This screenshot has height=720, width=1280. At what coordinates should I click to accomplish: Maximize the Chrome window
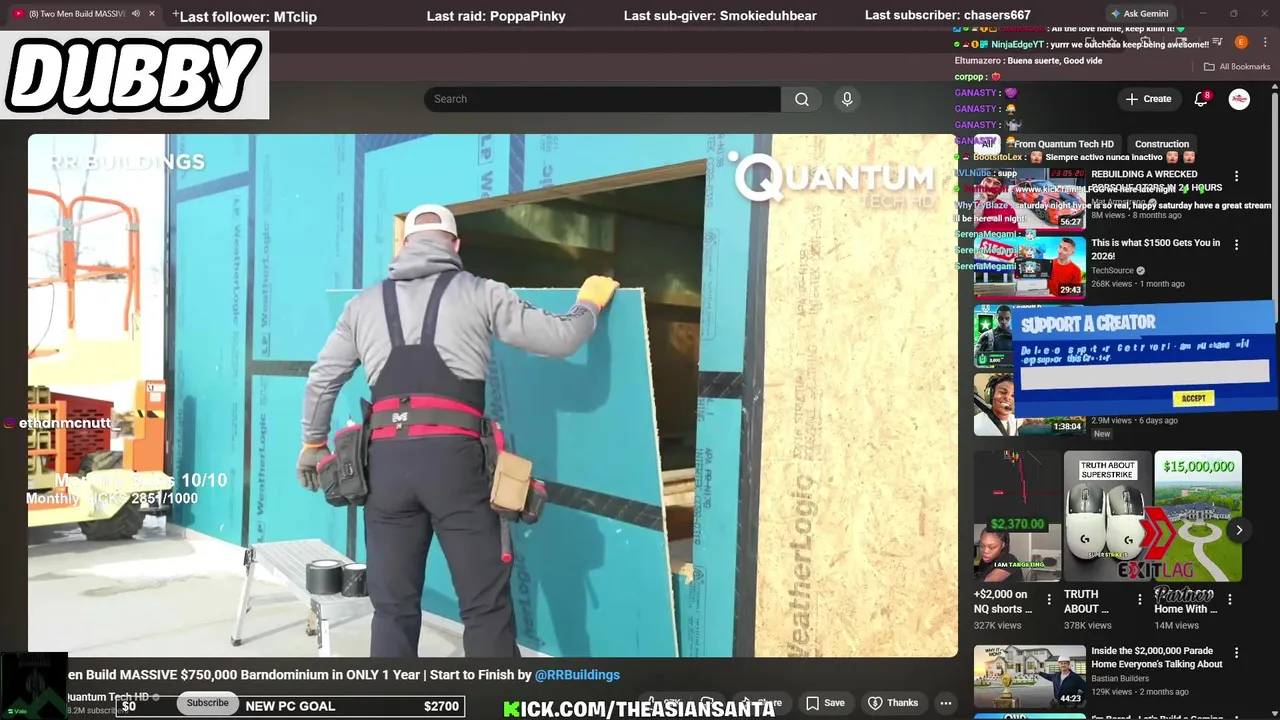click(x=1234, y=14)
